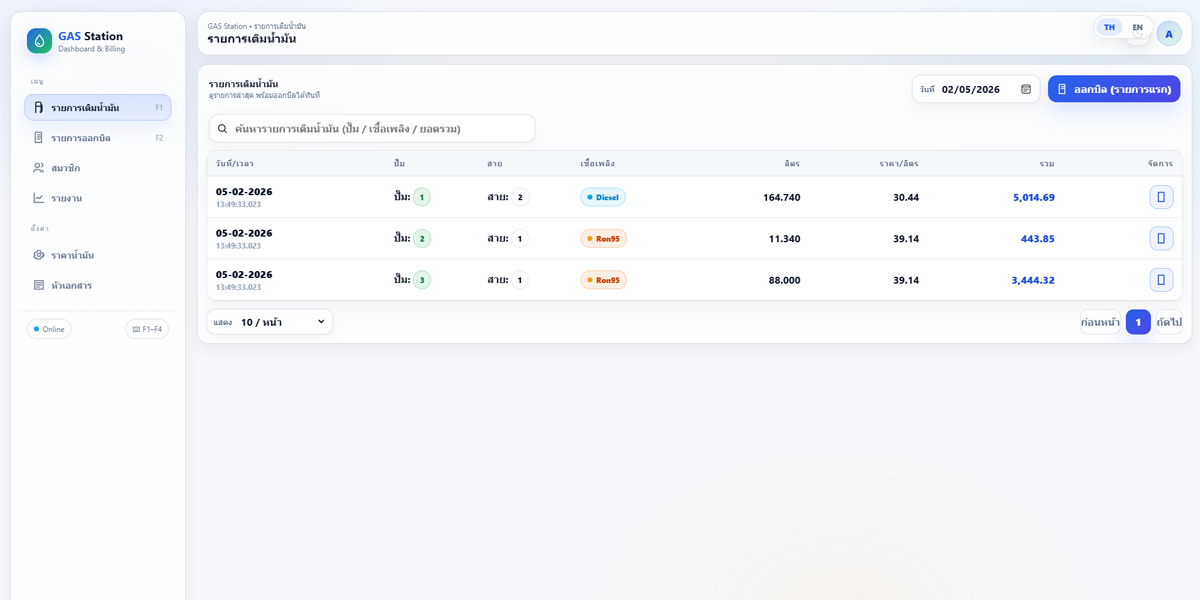Viewport: 1200px width, 600px height.
Task: Click ออกบิล (รายการแรก) button
Action: click(x=1114, y=89)
